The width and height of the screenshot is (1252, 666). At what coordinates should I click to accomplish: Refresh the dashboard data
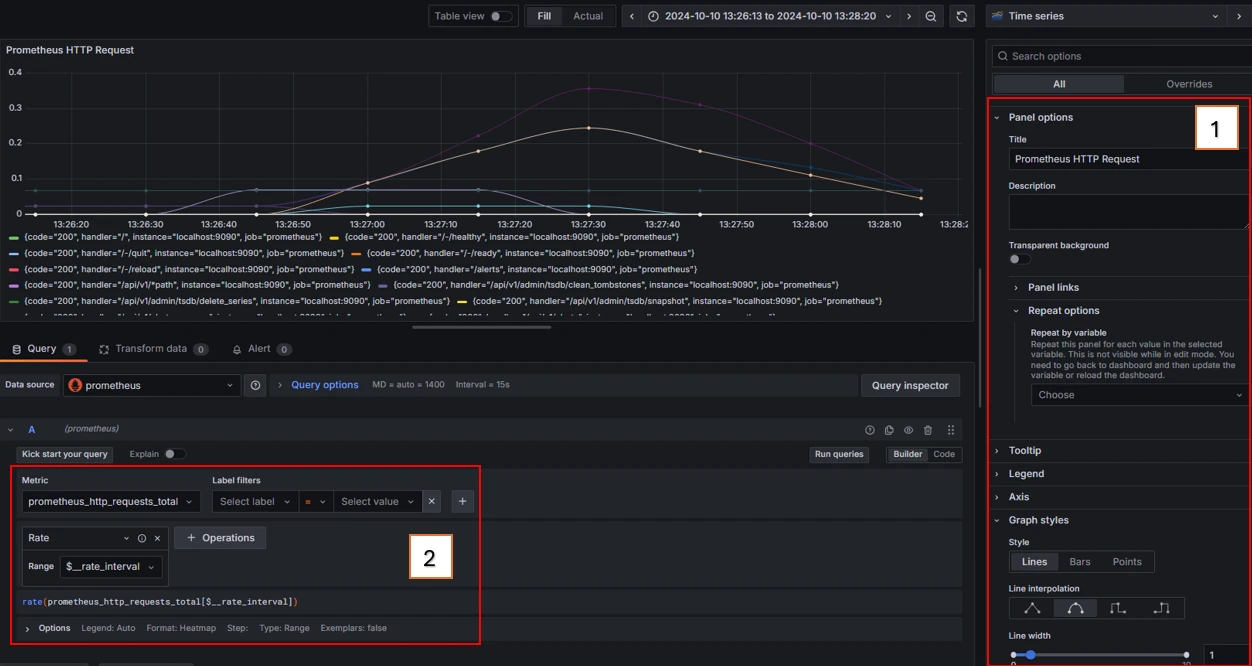959,16
